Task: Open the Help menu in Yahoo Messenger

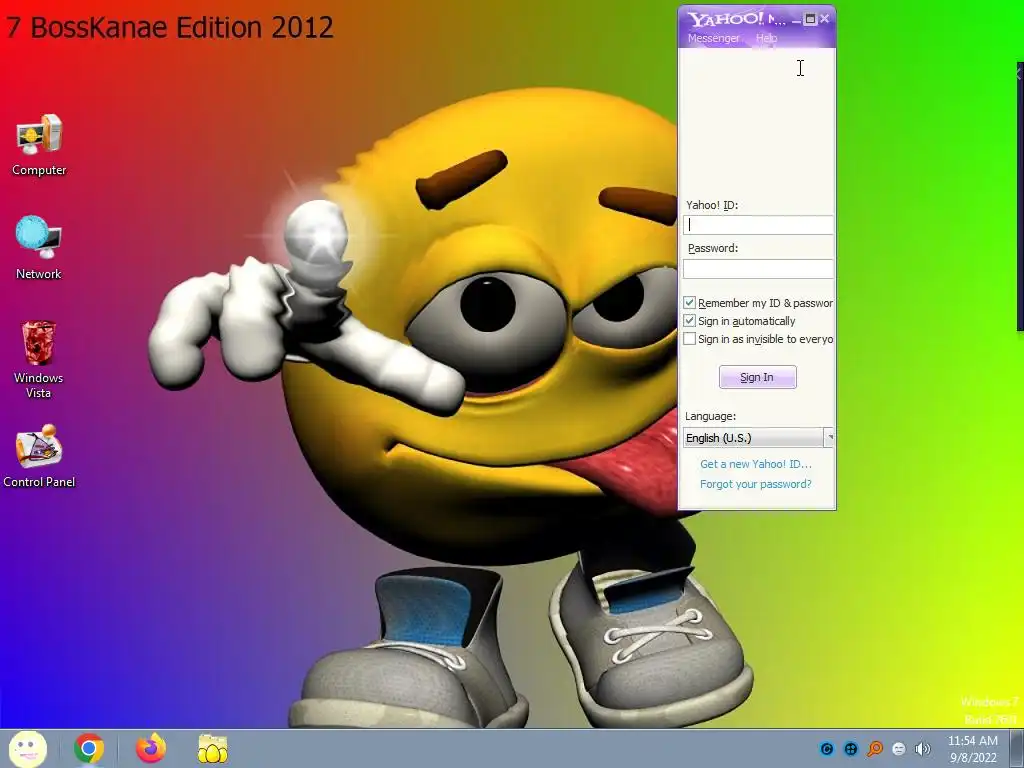Action: click(x=767, y=38)
